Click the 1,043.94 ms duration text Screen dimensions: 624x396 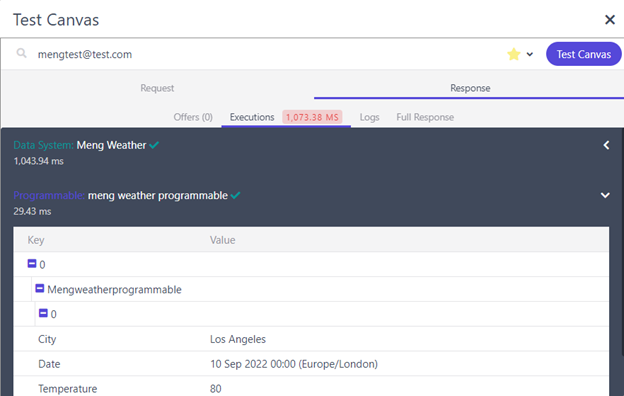coord(39,161)
